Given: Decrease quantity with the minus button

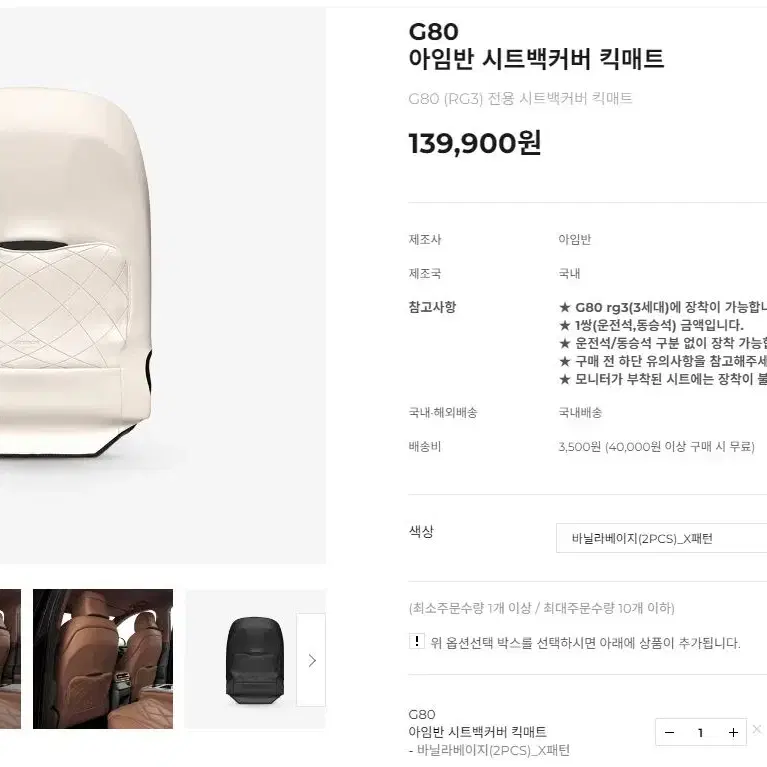Looking at the screenshot, I should [x=670, y=732].
